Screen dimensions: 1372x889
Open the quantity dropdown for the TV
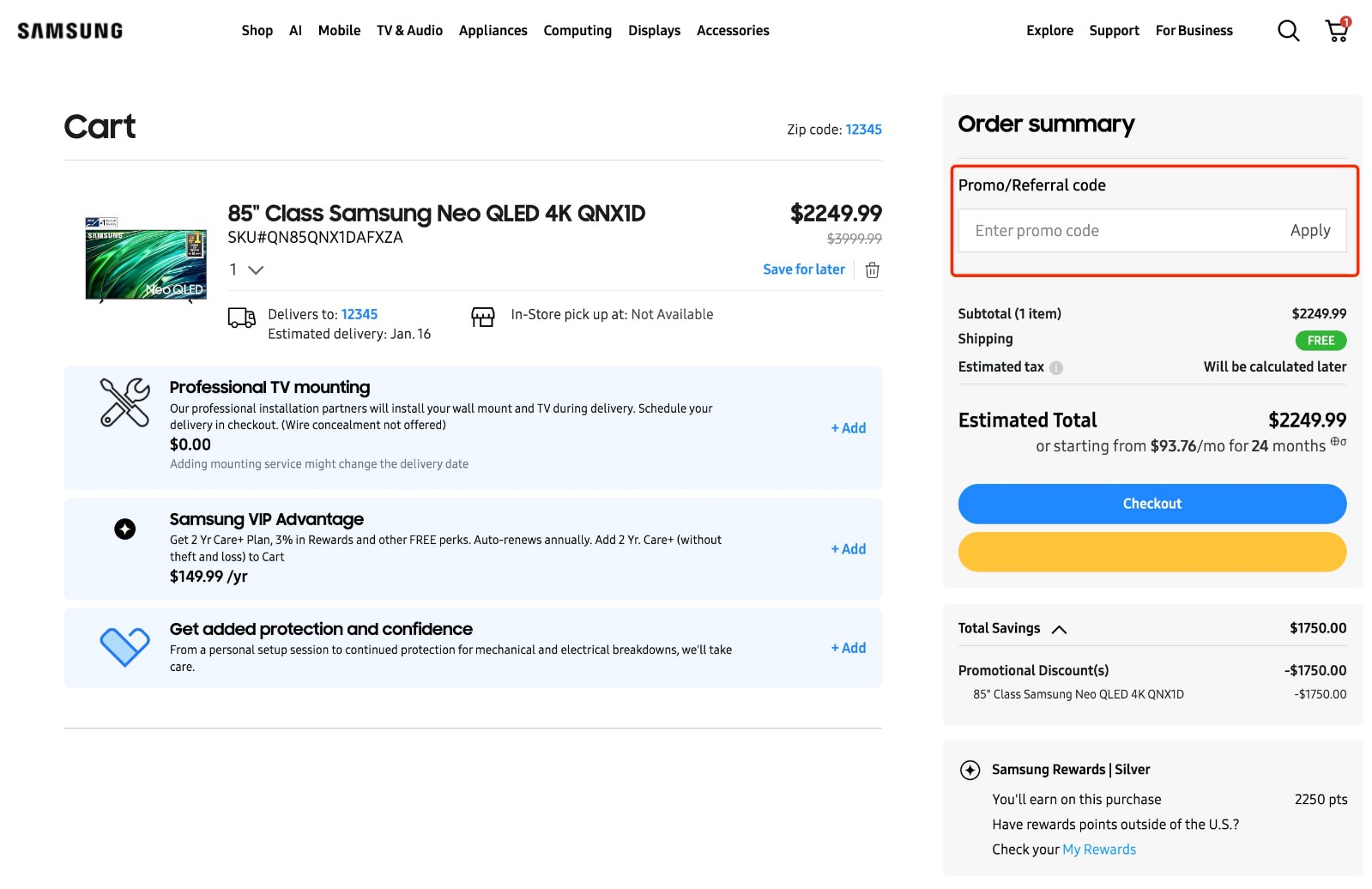coord(246,270)
